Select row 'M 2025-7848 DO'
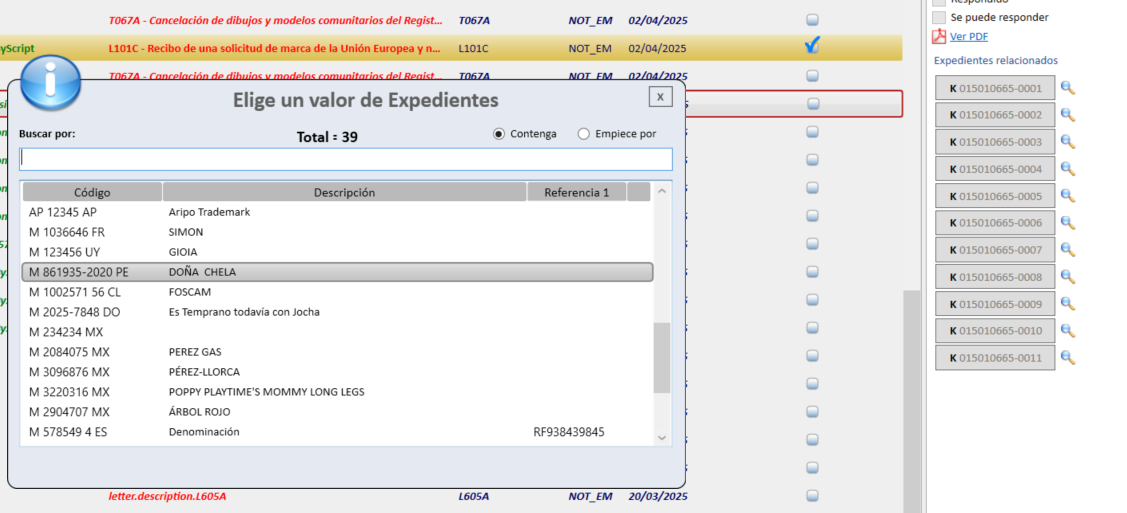1127x513 pixels. point(337,312)
